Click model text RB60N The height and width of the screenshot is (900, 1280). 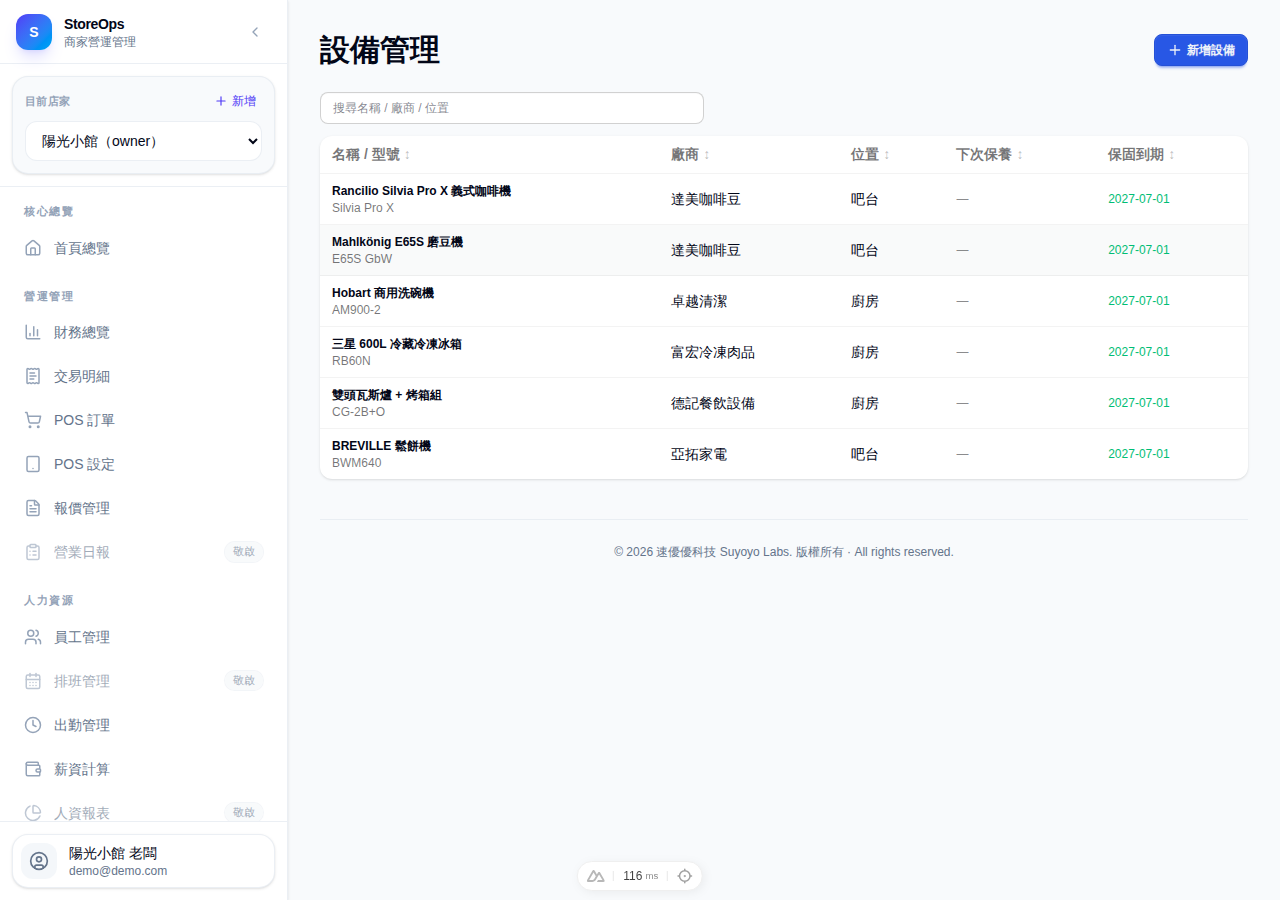351,361
